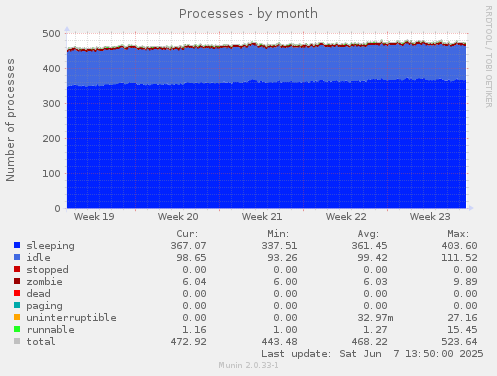Click zombie maximum value 9.89

pos(465,282)
